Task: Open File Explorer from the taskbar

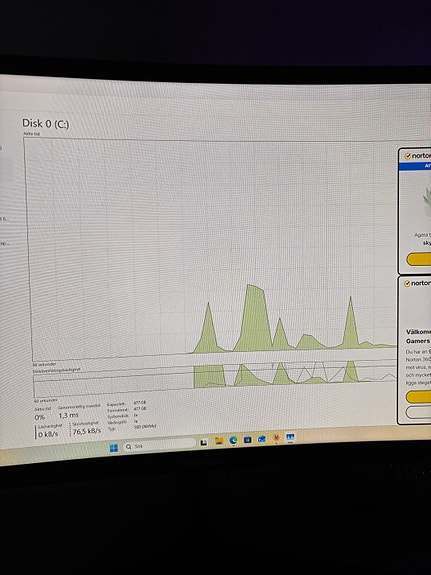Action: pyautogui.click(x=219, y=441)
